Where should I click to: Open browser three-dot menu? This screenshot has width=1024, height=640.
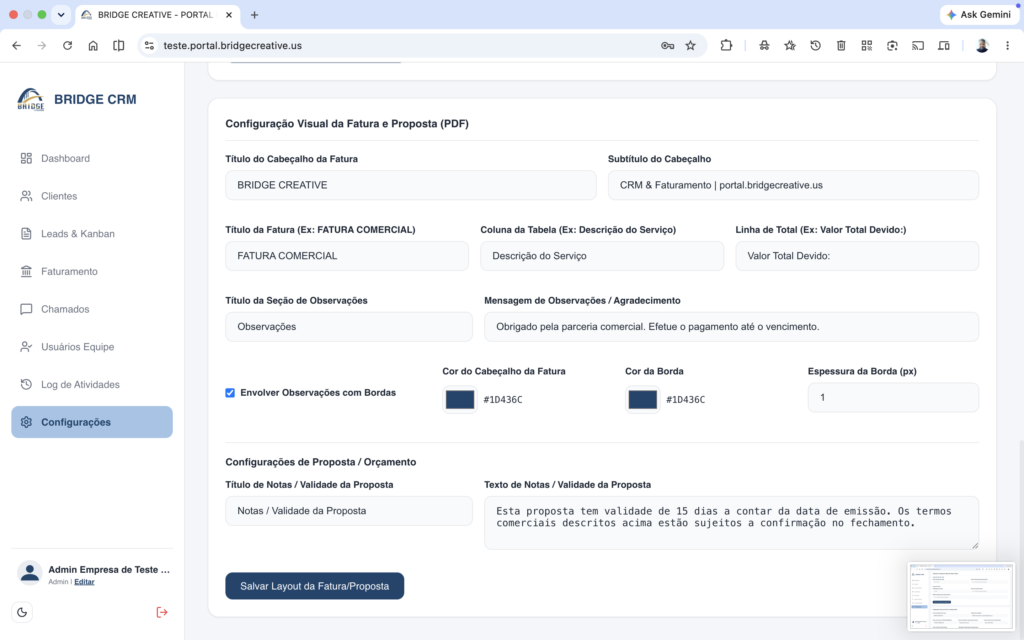point(1008,46)
